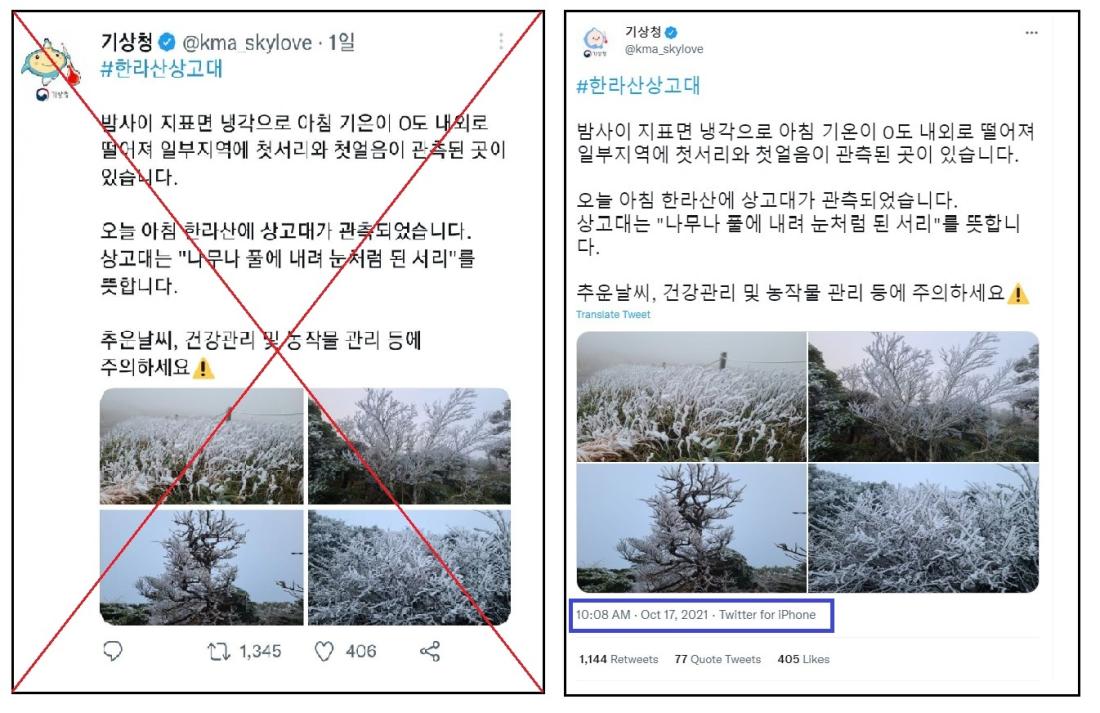Screen dimensions: 1100x713
Task: Open the horizontal three-dot menu on right tweet
Action: tap(1031, 33)
